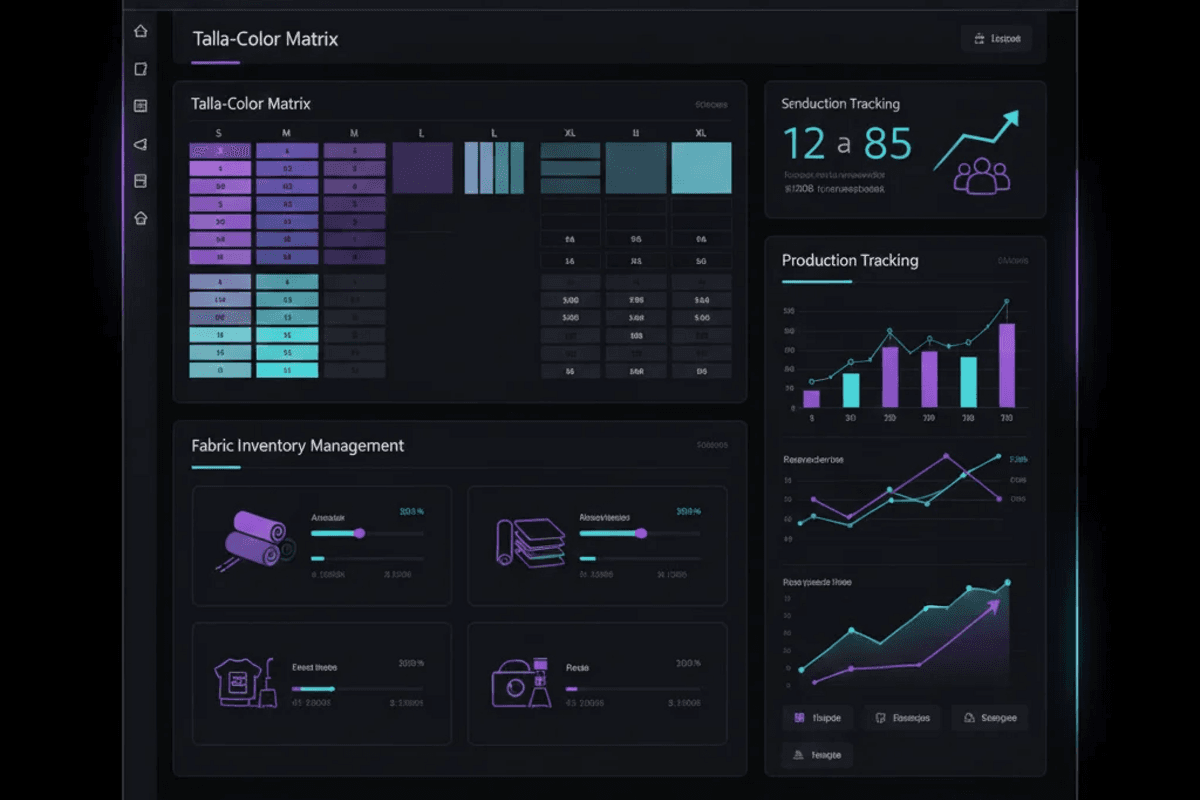Click the bottom-row button below the area chart
The height and width of the screenshot is (800, 1200).
coord(817,755)
